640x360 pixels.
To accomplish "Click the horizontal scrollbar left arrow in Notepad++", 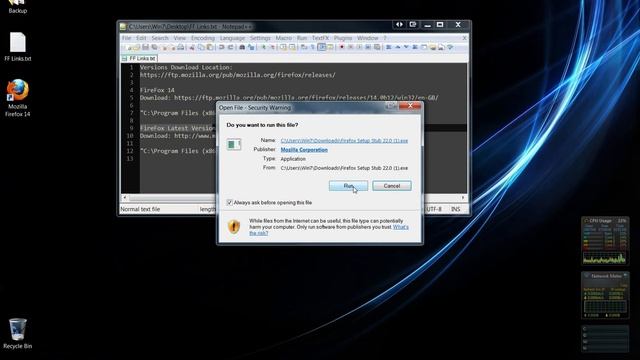I will (125, 198).
